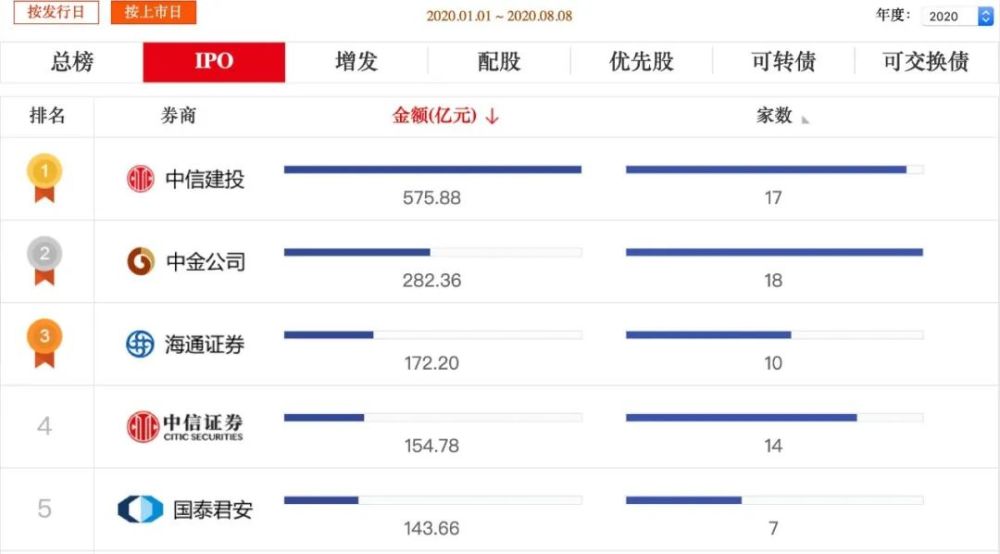This screenshot has width=1000, height=554.
Task: Sort by 家数 column arrow
Action: click(805, 119)
